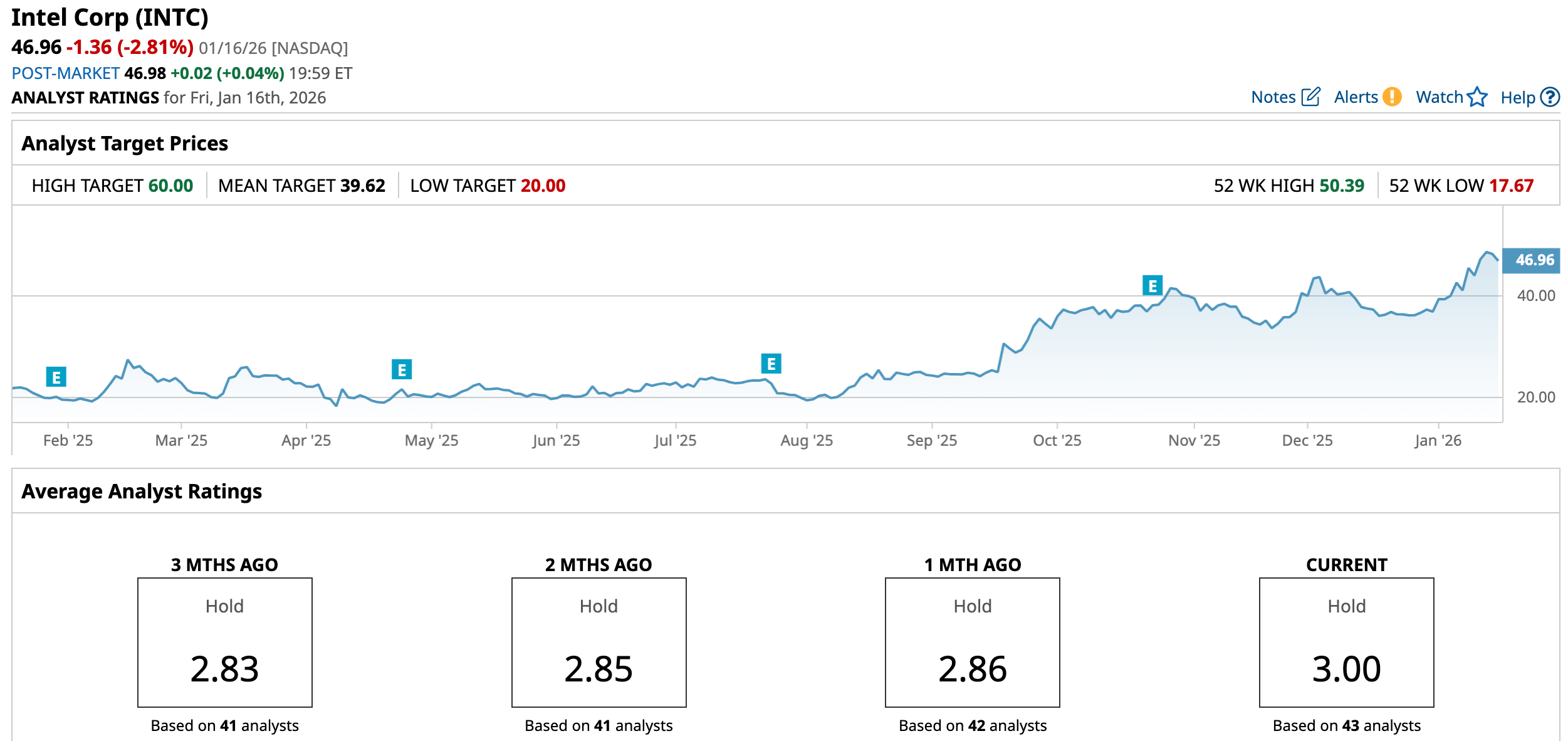Click the earnings marker before May '25
The height and width of the screenshot is (741, 1568).
402,370
